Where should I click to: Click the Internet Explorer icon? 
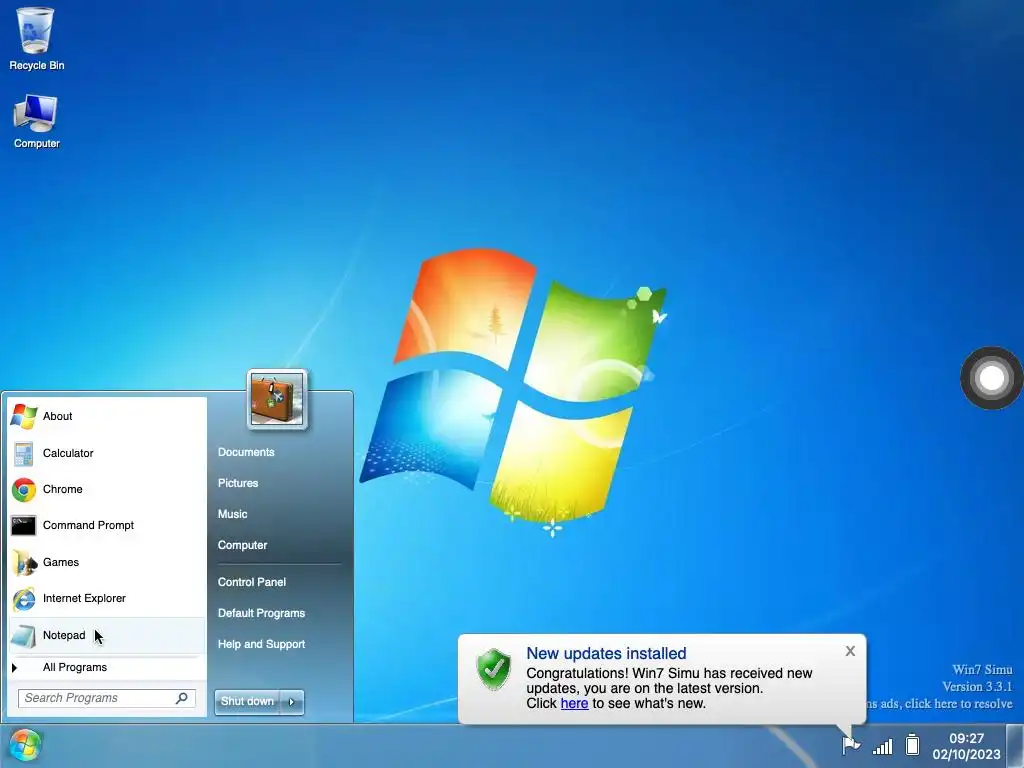click(24, 599)
